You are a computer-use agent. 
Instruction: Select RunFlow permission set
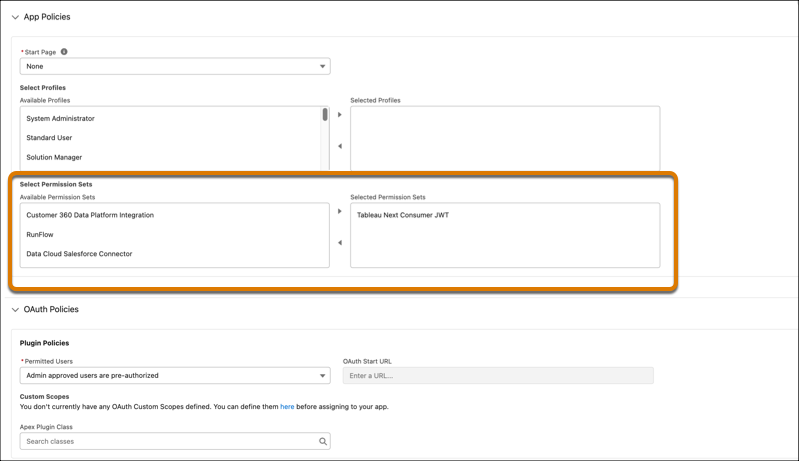point(40,234)
